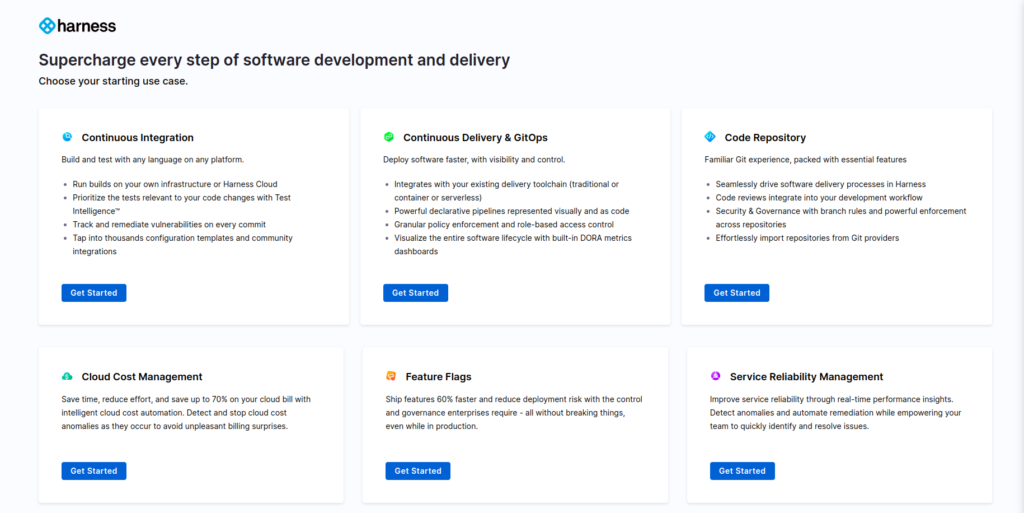Click the Supercharge every step page heading

pos(274,60)
